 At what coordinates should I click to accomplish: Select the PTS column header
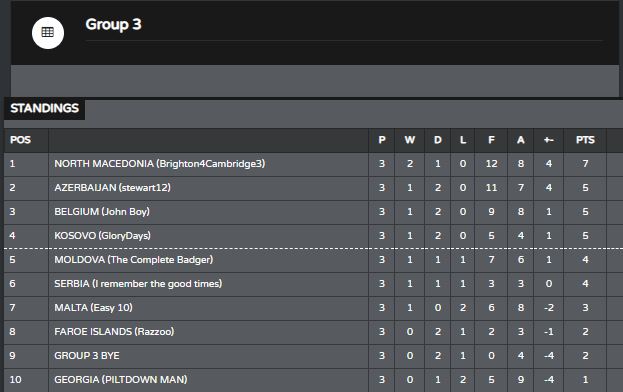coord(585,140)
